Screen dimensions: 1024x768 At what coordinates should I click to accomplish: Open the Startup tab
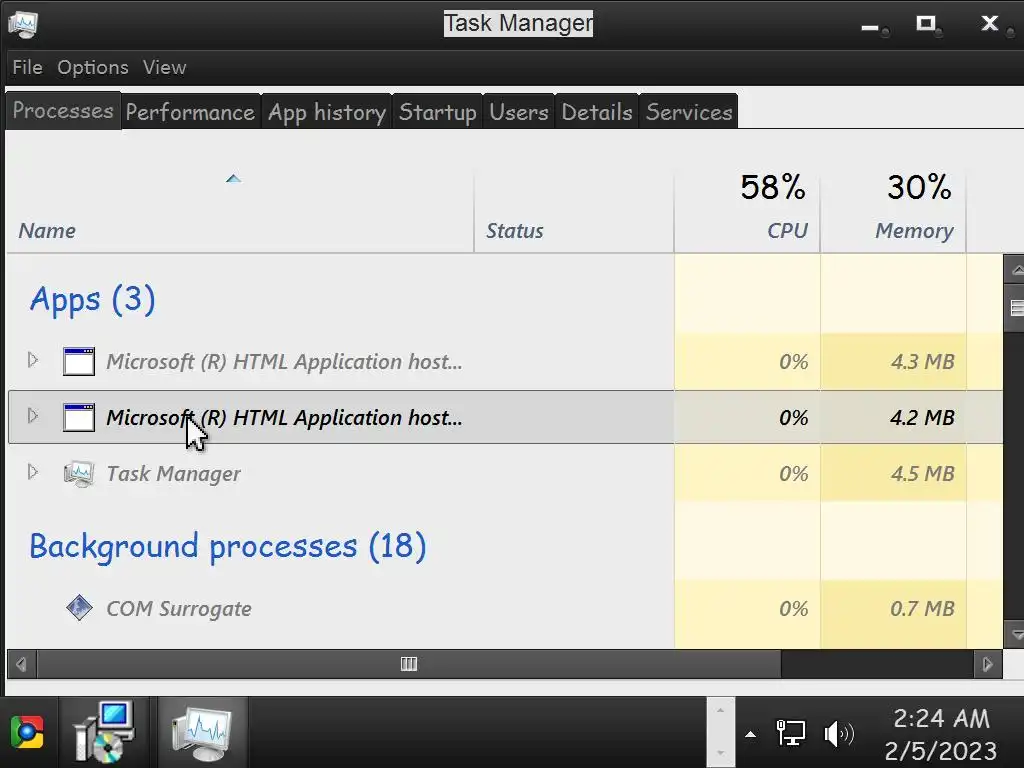point(438,112)
